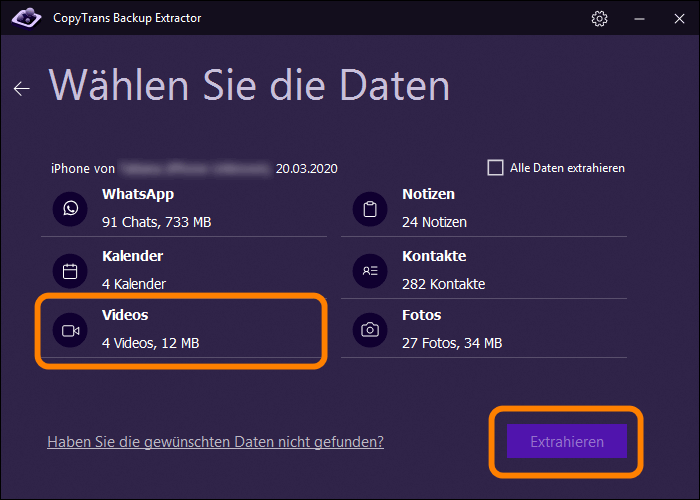This screenshot has width=700, height=500.
Task: Click the Notizen clipboard icon
Action: [x=370, y=208]
